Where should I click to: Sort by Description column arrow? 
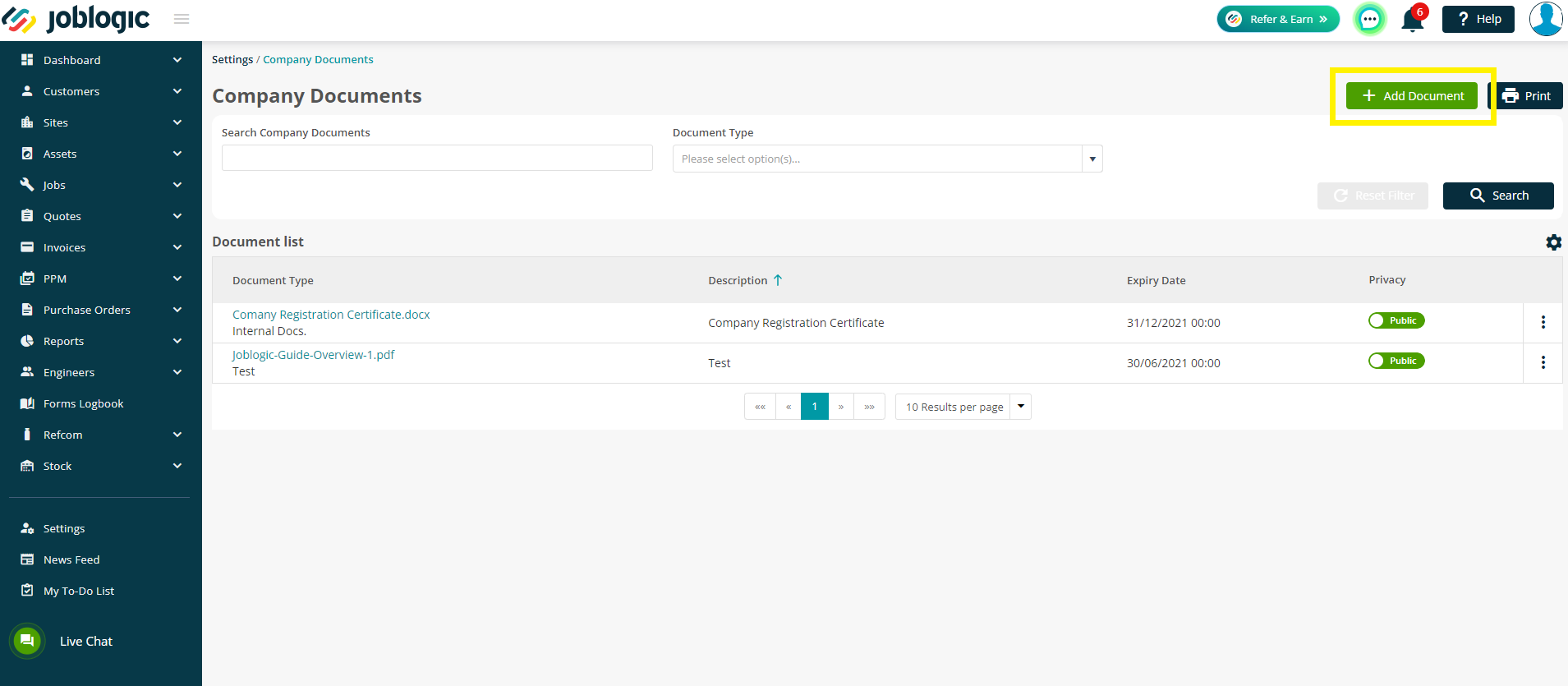[778, 280]
